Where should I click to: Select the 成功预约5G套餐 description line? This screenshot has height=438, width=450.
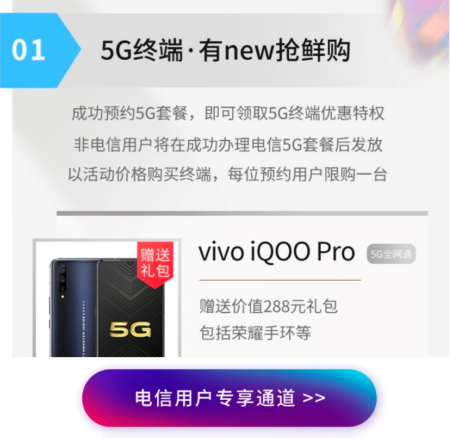tap(228, 113)
